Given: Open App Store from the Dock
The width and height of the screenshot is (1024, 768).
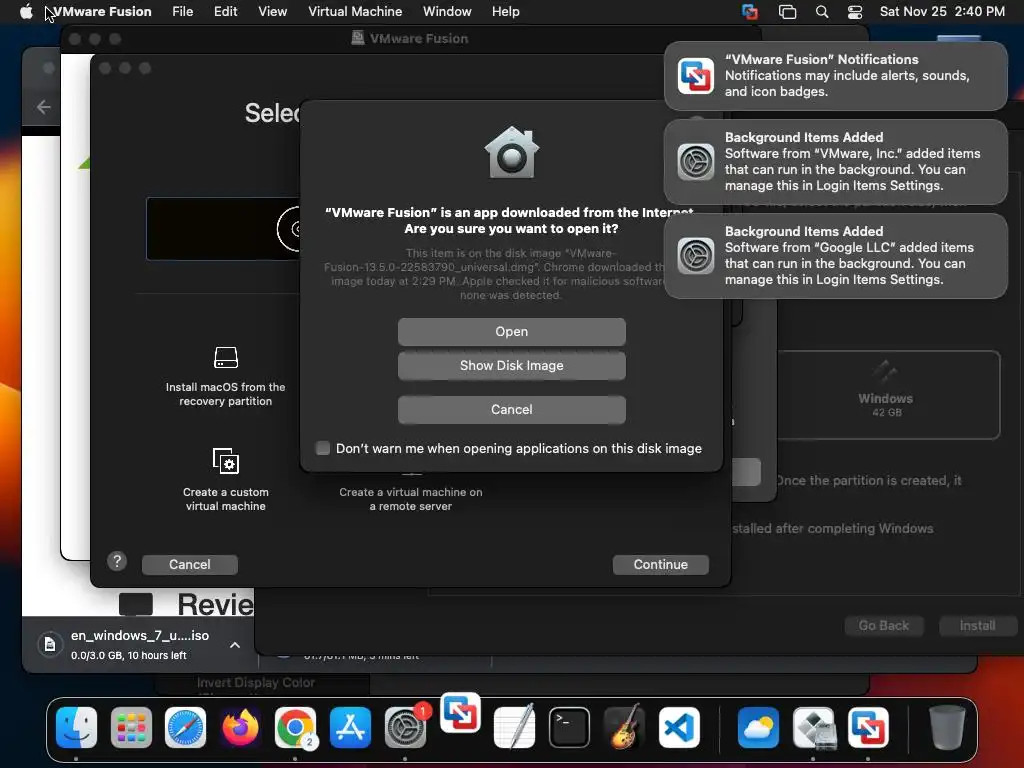Looking at the screenshot, I should [x=350, y=728].
